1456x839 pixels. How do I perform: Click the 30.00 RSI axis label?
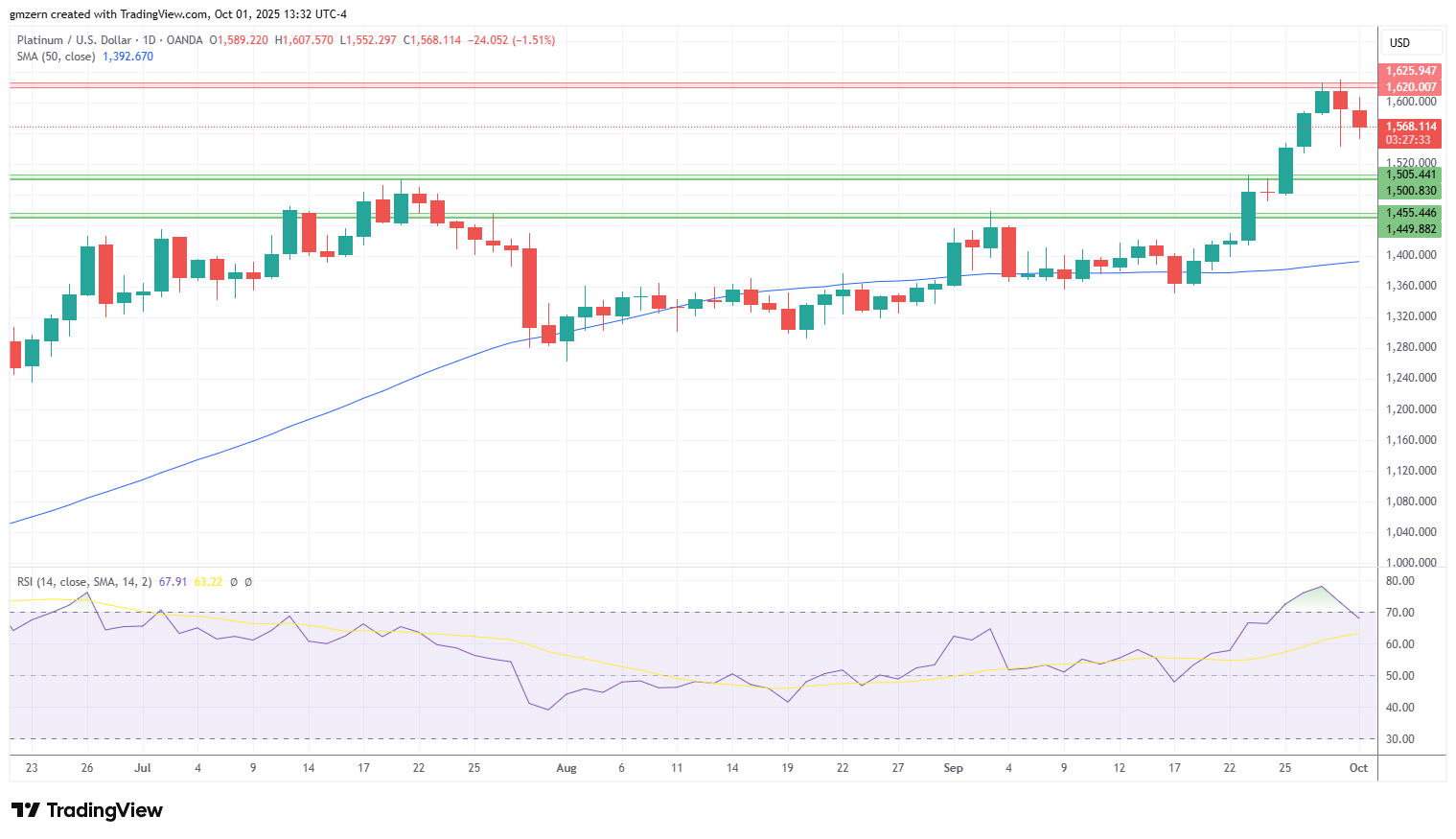point(1400,739)
